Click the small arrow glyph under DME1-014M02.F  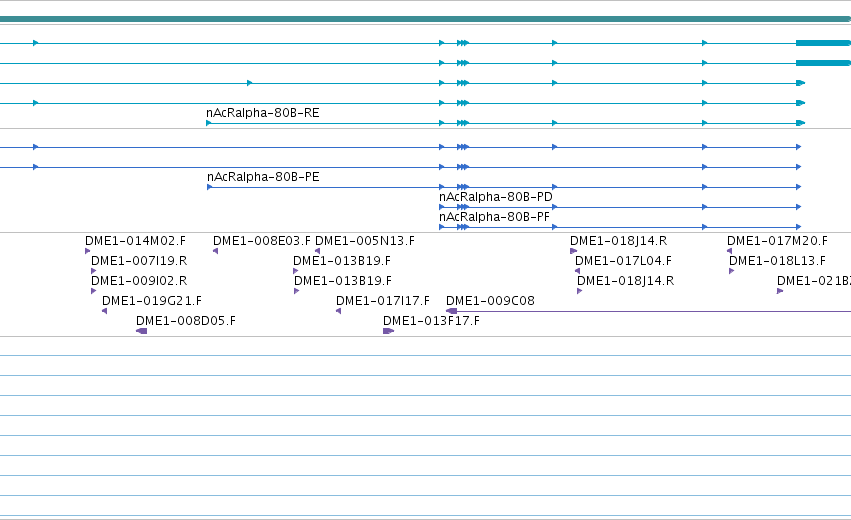click(x=87, y=251)
